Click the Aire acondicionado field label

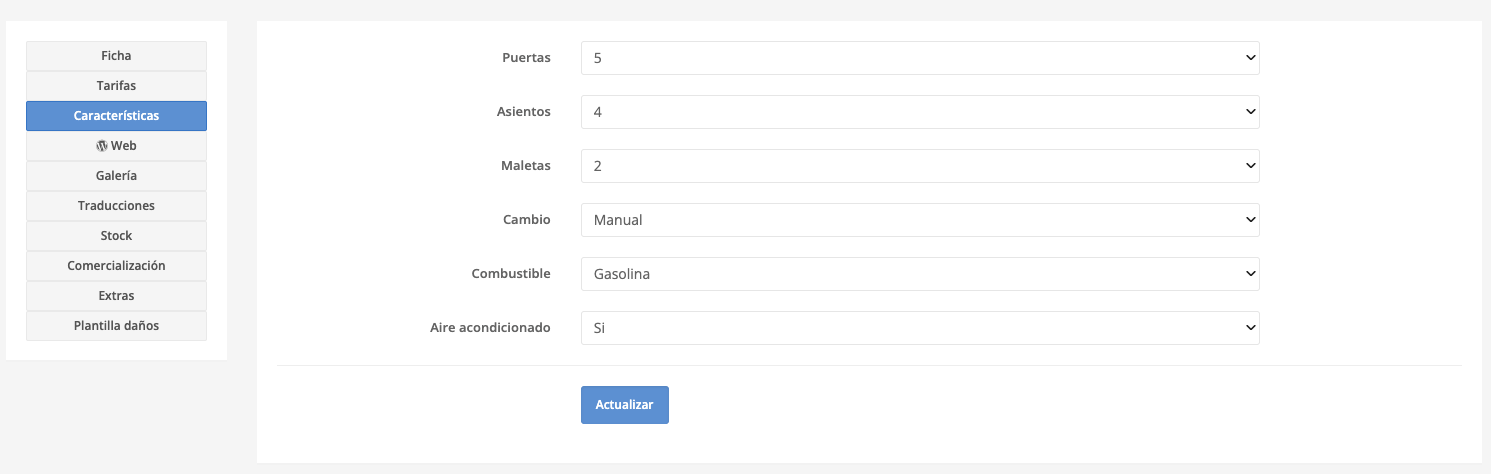[x=490, y=328]
